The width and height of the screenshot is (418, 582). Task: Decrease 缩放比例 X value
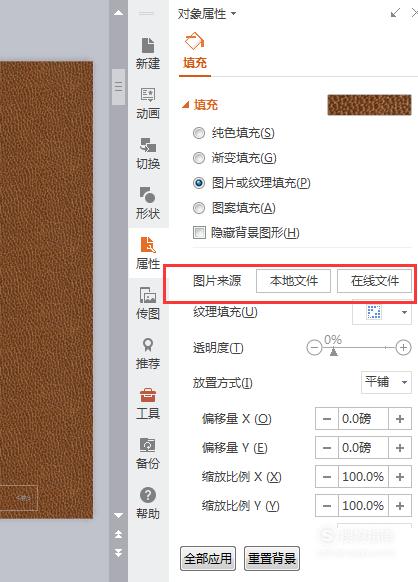(x=327, y=477)
